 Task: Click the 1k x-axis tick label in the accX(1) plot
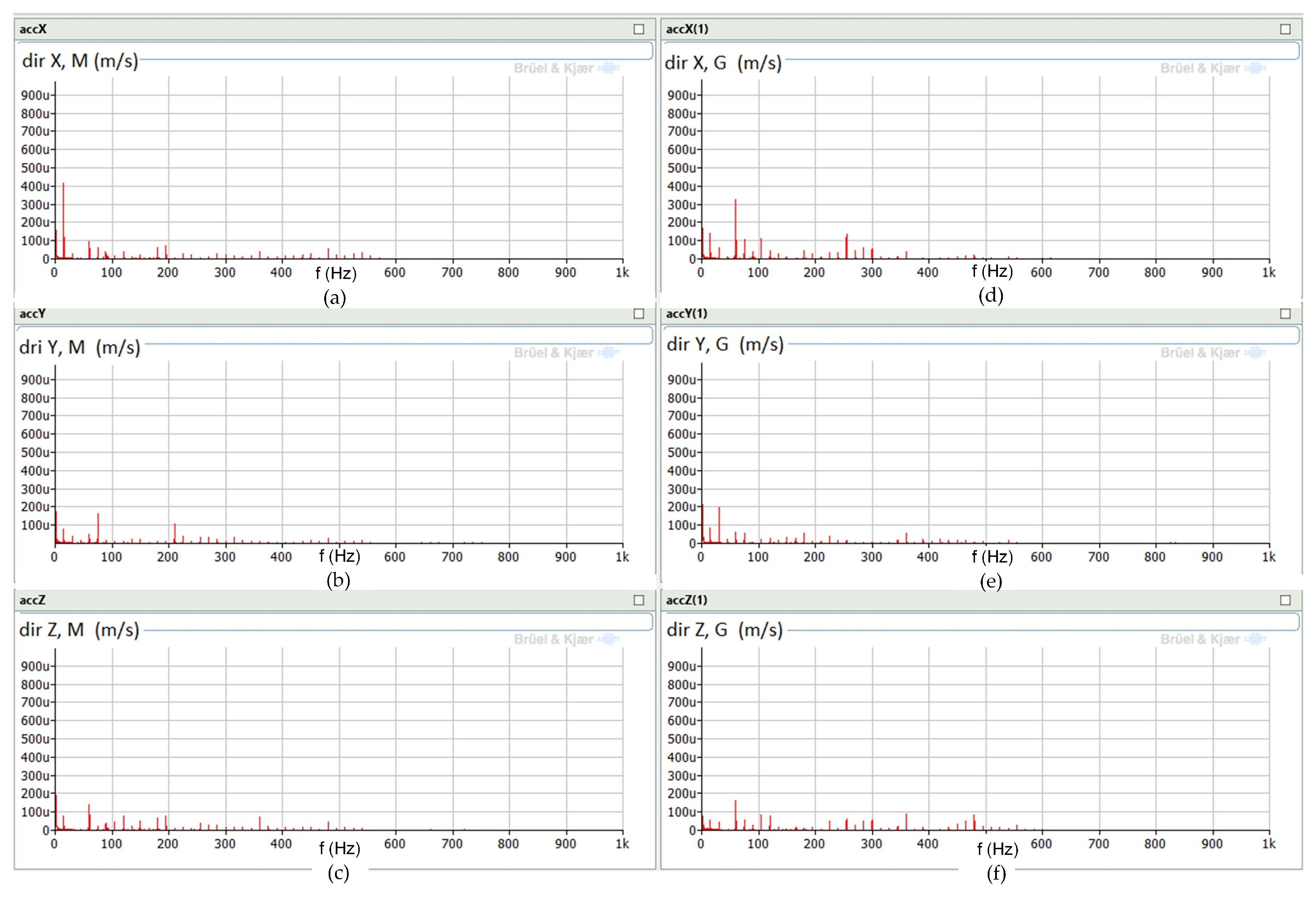pyautogui.click(x=1269, y=273)
